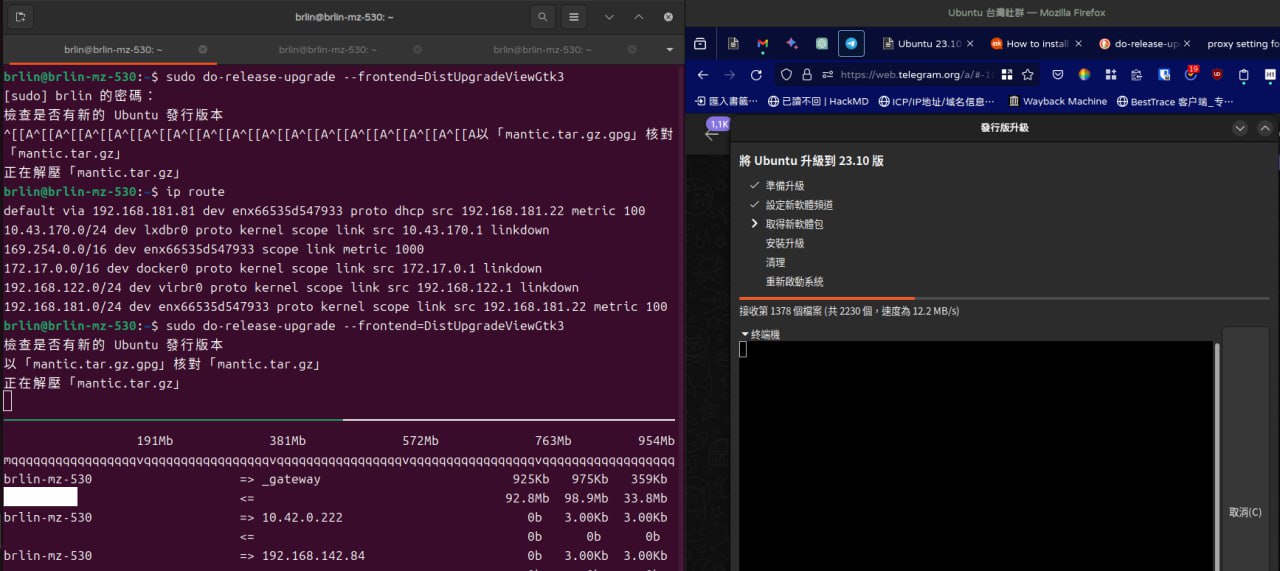Screen dimensions: 1280x571
Task: Show site security lock info
Action: [807, 75]
